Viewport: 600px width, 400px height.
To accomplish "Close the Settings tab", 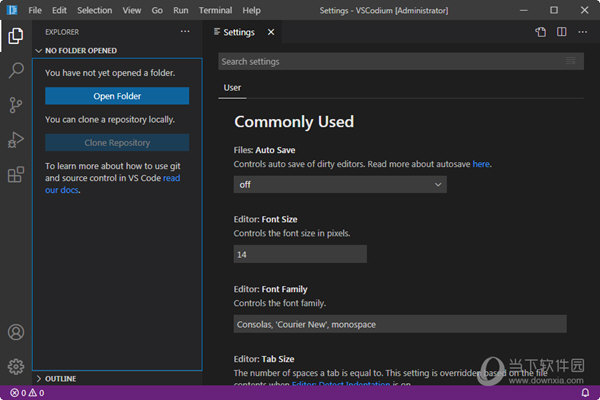I will [x=271, y=32].
